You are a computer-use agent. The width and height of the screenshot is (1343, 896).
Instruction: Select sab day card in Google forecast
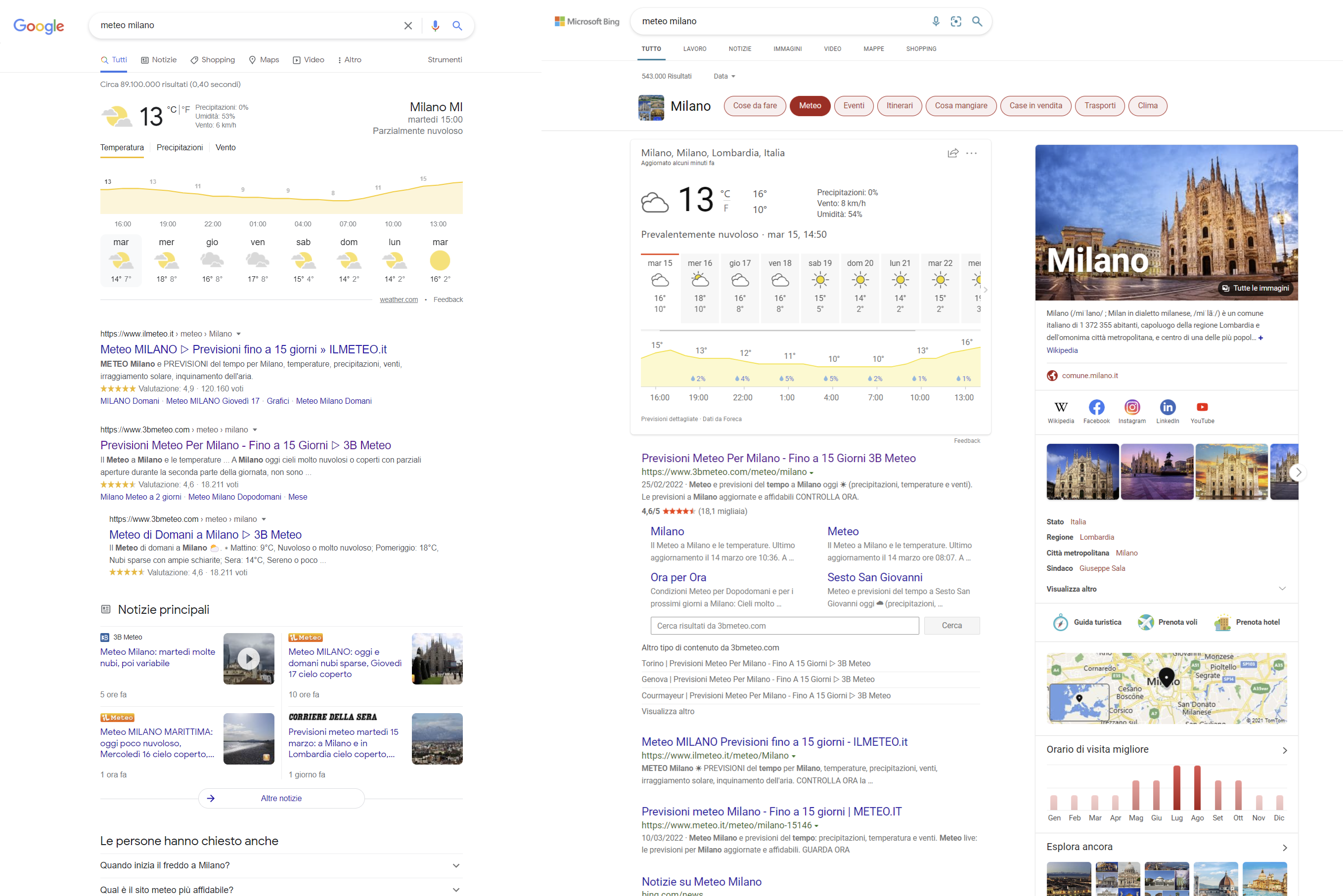(303, 260)
